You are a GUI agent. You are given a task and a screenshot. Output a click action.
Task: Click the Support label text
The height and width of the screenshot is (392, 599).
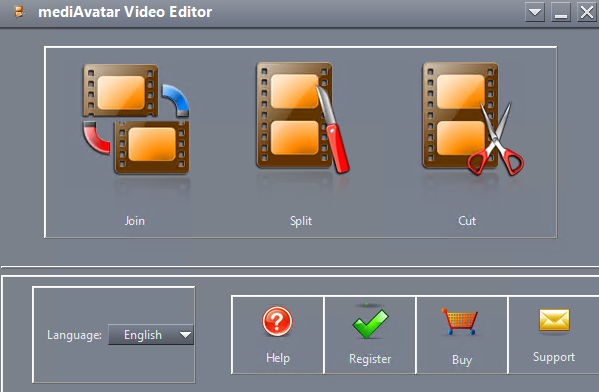click(x=554, y=357)
